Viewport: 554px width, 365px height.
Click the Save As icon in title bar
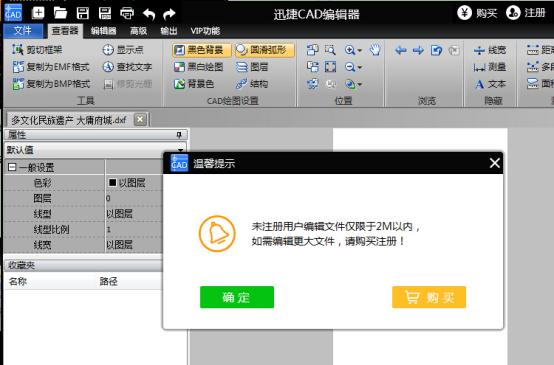pos(105,13)
